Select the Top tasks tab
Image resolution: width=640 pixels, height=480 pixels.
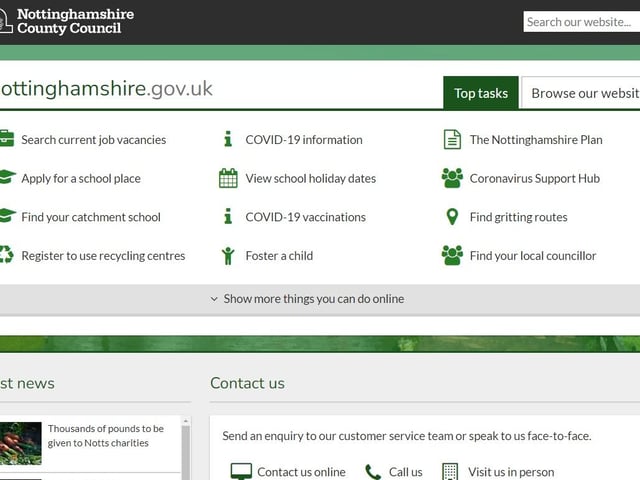481,93
